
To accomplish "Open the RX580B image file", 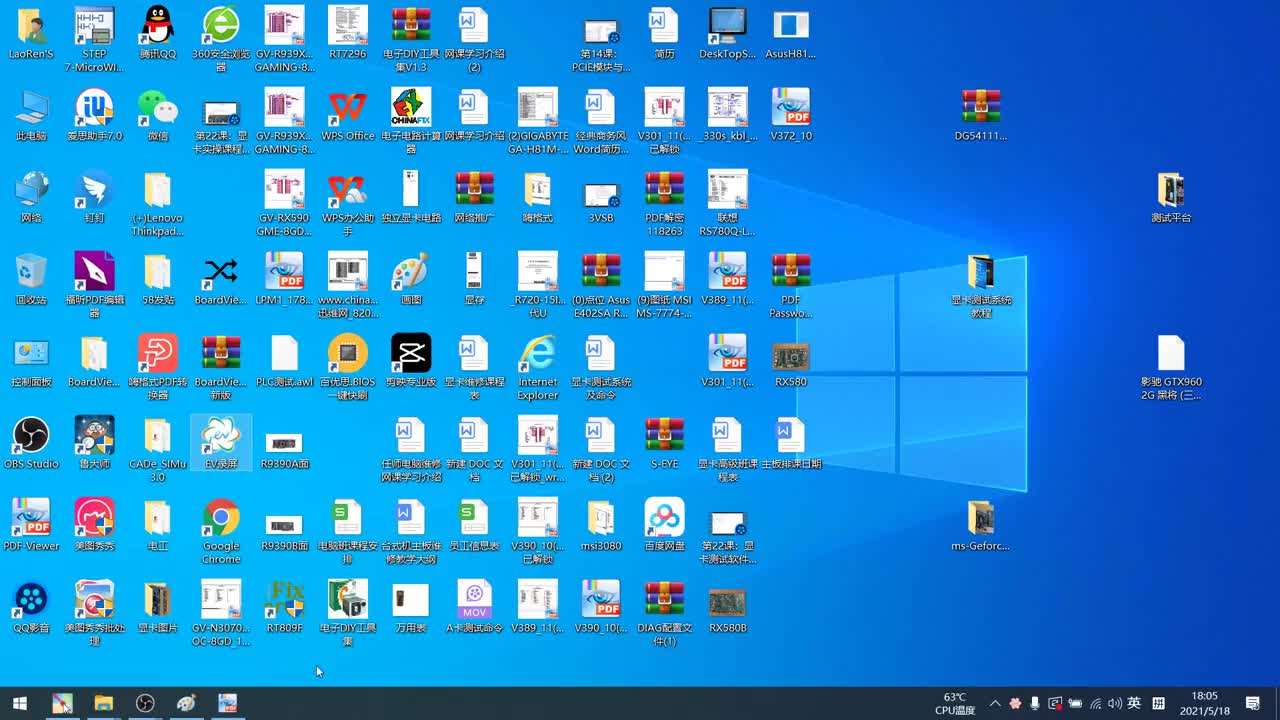I will 727,607.
